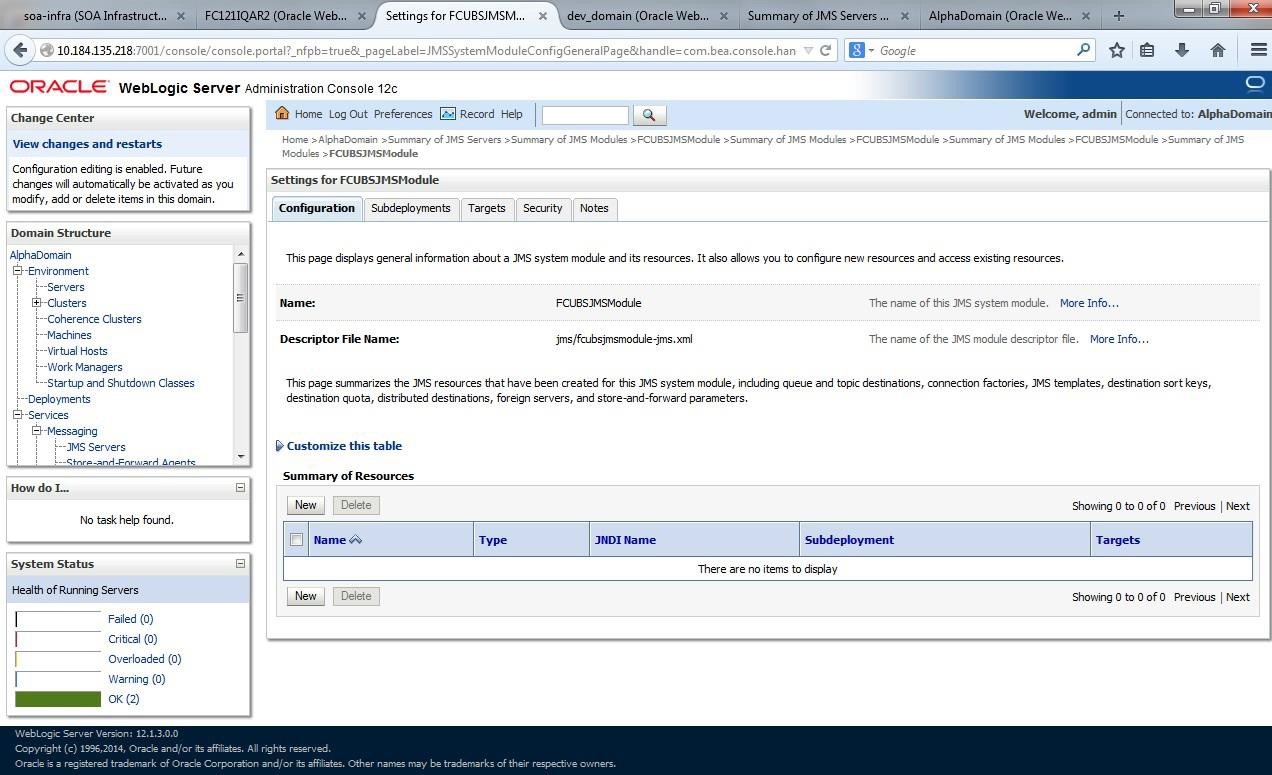The height and width of the screenshot is (775, 1272).
Task: Click the console search input field
Action: pos(585,115)
